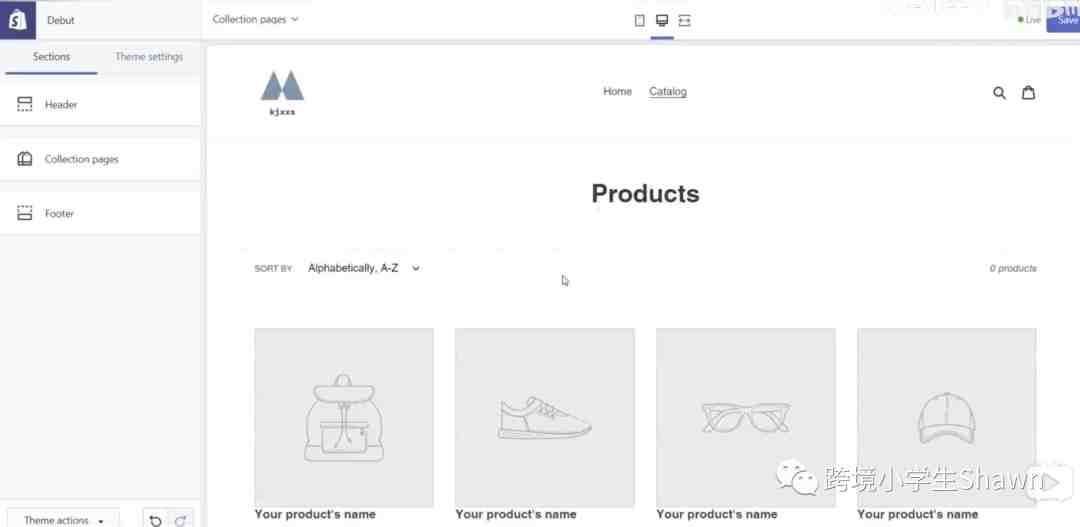1080x527 pixels.
Task: Open the Home navigation link
Action: tap(617, 92)
